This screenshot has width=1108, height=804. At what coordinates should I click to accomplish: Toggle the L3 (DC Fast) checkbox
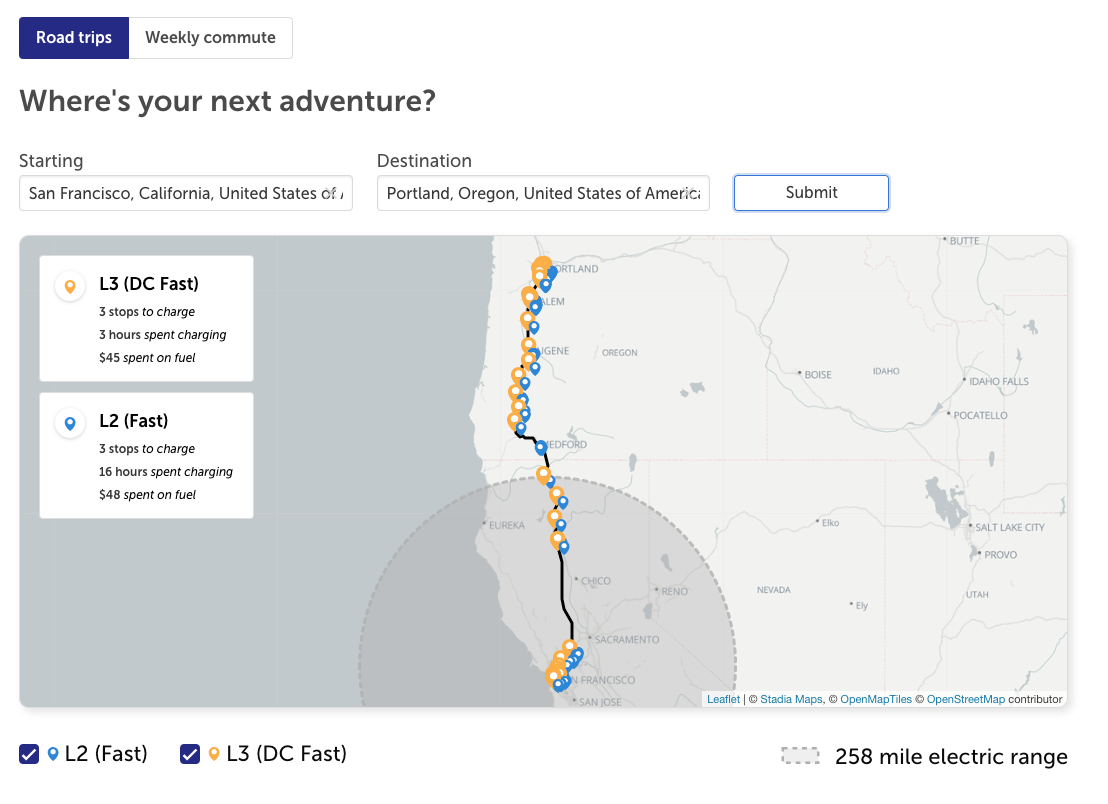click(190, 754)
